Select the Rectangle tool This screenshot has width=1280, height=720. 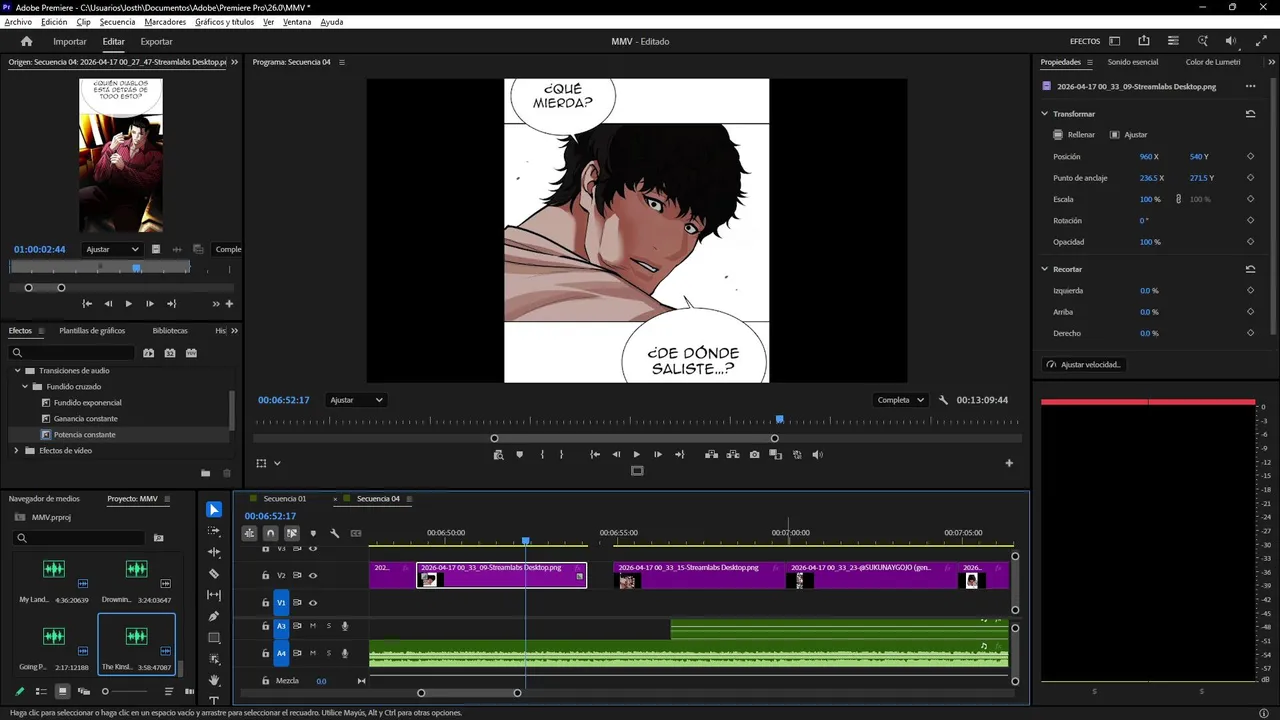click(214, 638)
